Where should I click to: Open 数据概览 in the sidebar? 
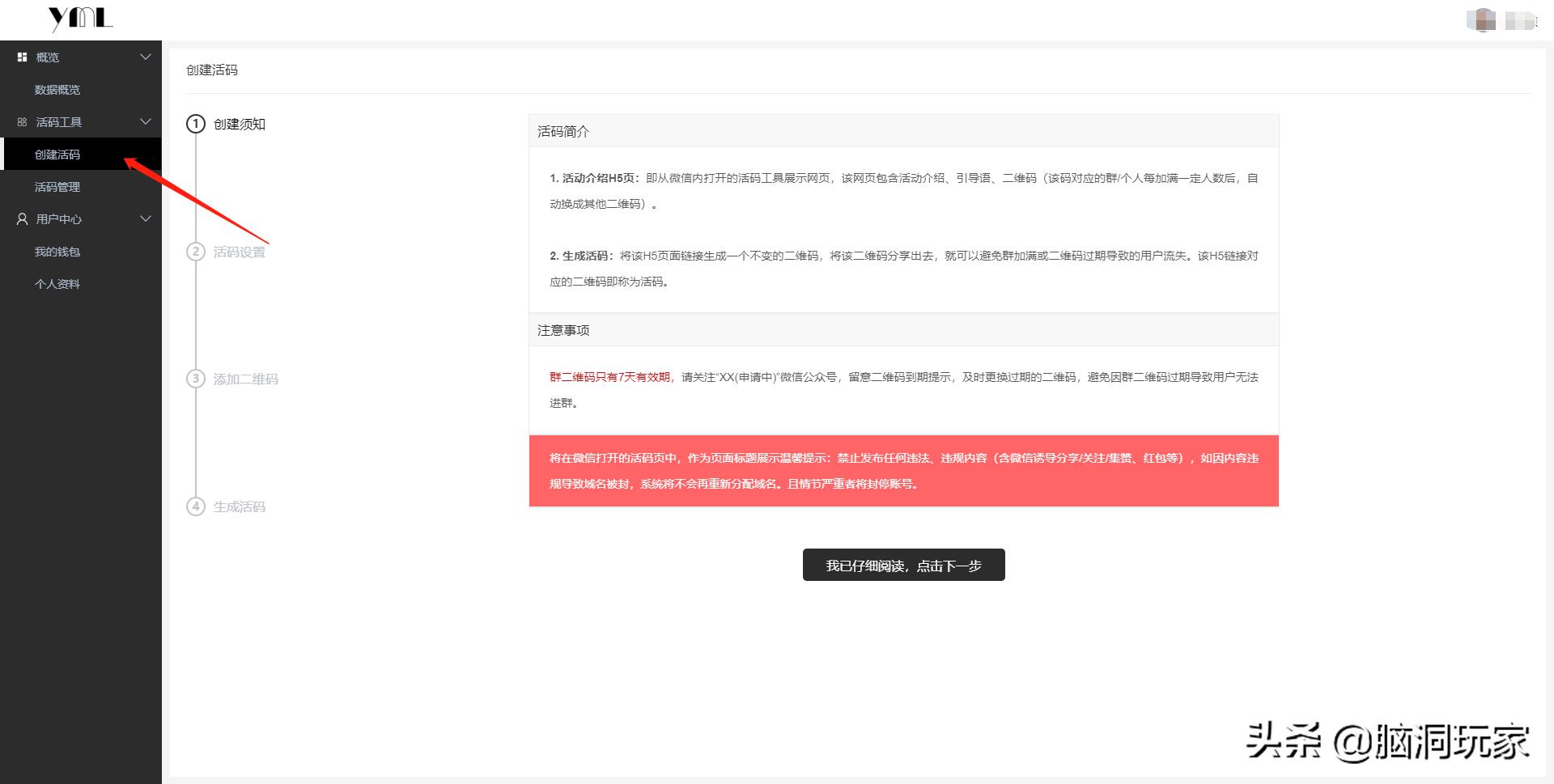click(x=56, y=89)
